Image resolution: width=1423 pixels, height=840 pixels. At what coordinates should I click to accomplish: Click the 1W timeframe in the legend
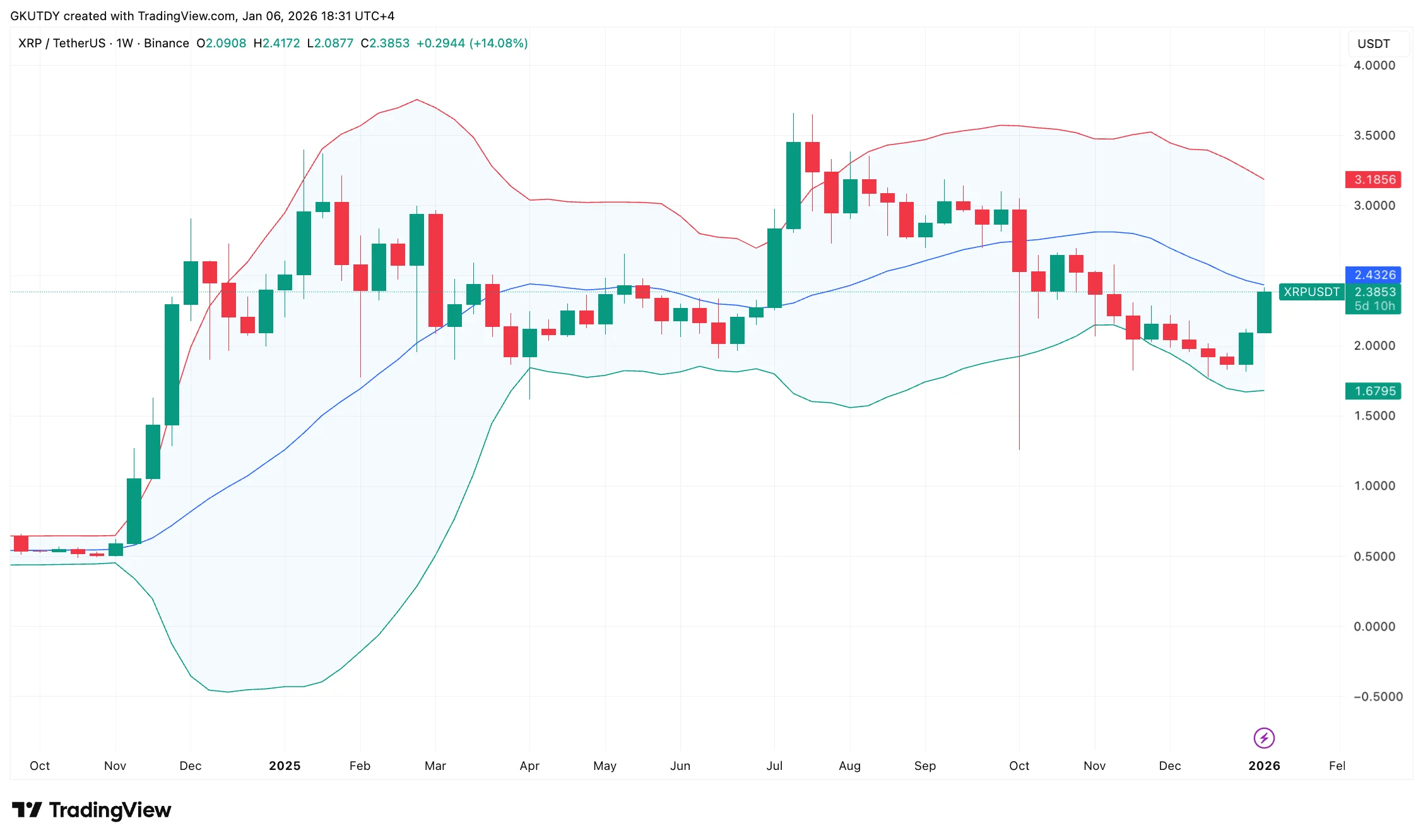(x=124, y=44)
